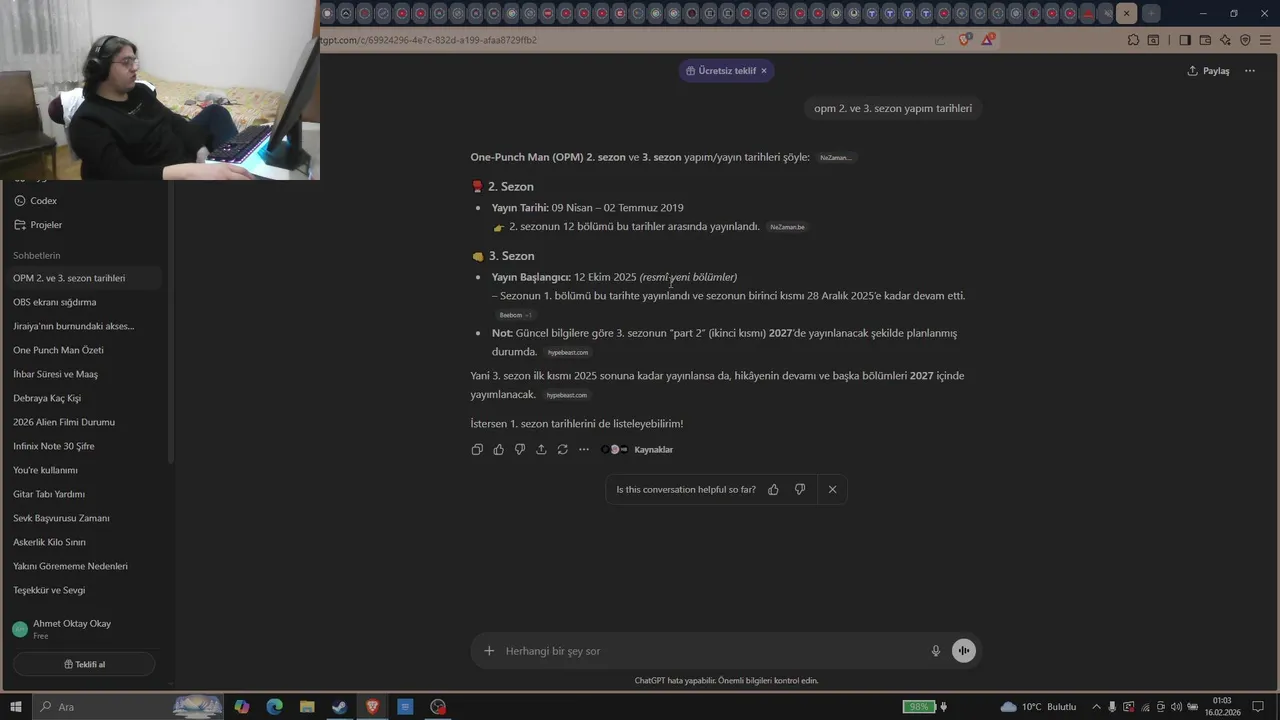Open Brave extensions puzzle icon
This screenshot has height=720, width=1280.
[x=1133, y=40]
